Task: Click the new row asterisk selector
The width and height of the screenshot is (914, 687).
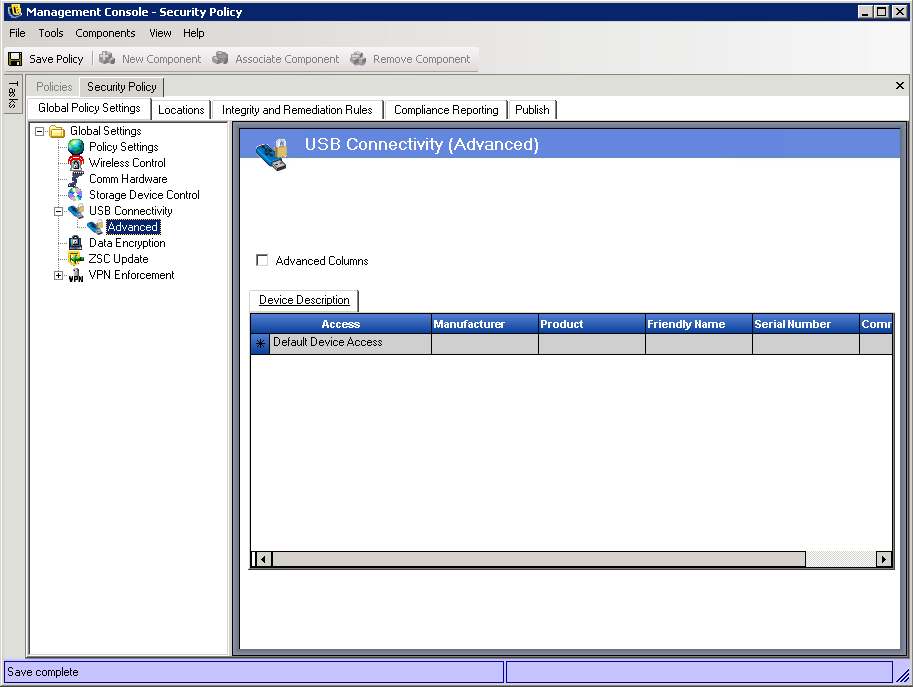Action: [261, 344]
